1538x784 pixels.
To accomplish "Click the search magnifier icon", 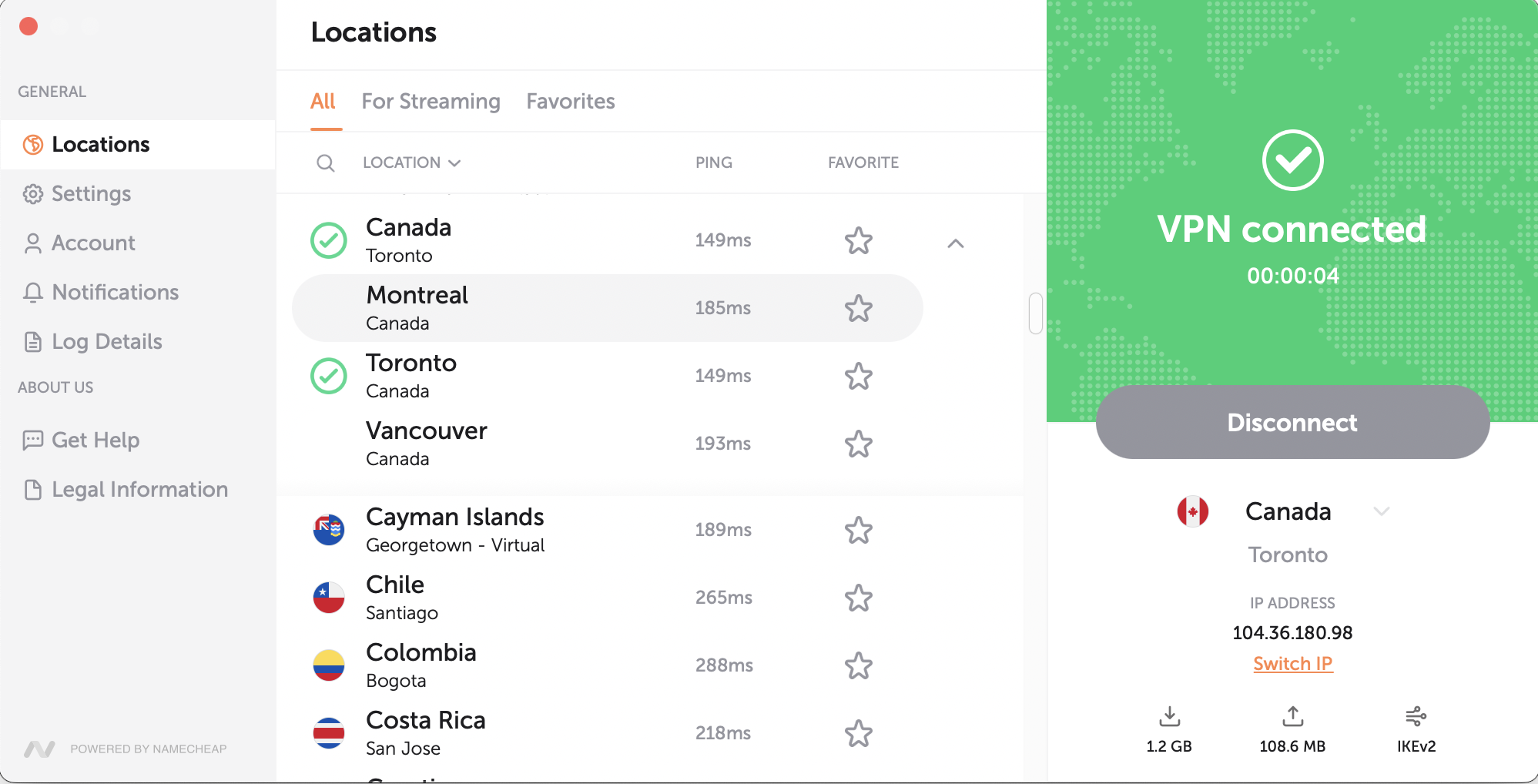I will (326, 163).
